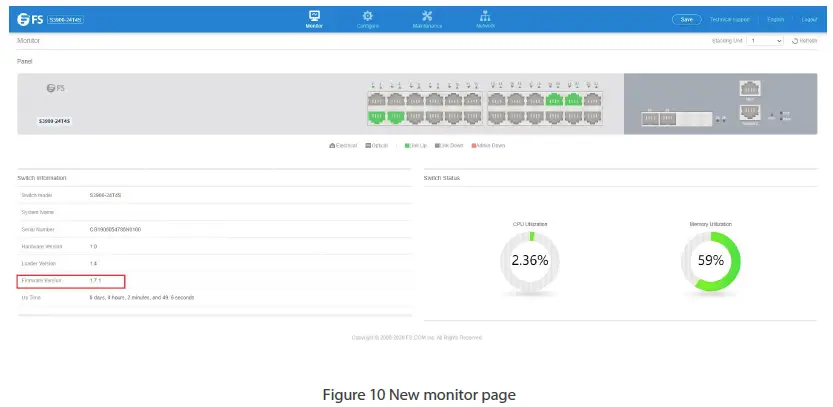This screenshot has height=407, width=833.
Task: Select the last gray port in the top row
Action: (x=592, y=99)
